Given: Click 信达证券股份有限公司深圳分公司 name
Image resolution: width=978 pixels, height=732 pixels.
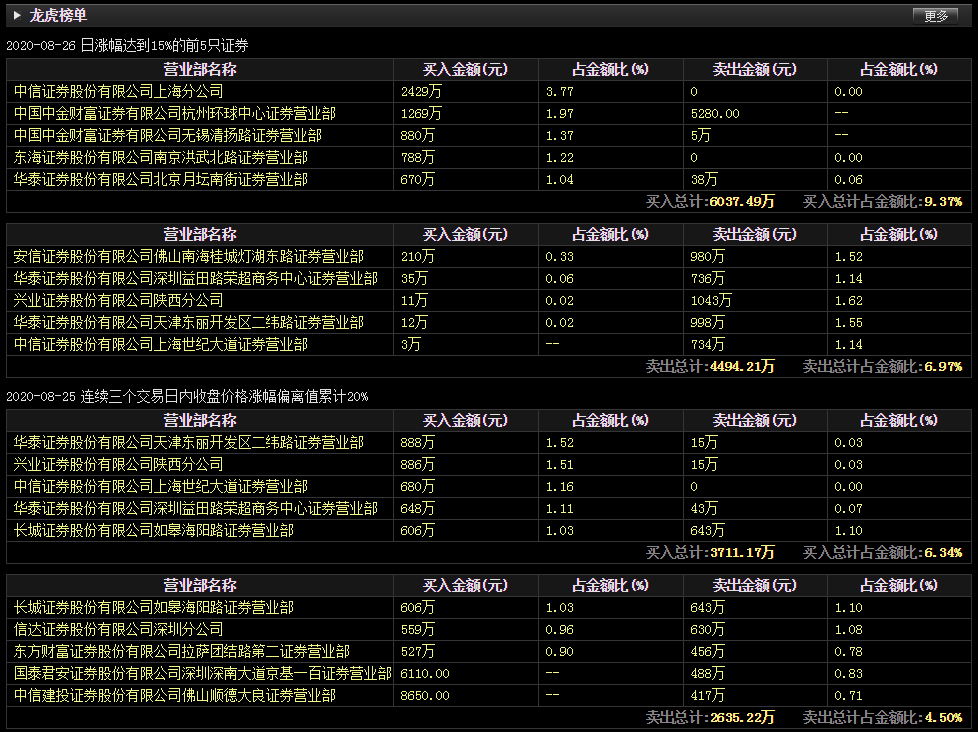Looking at the screenshot, I should coord(119,629).
